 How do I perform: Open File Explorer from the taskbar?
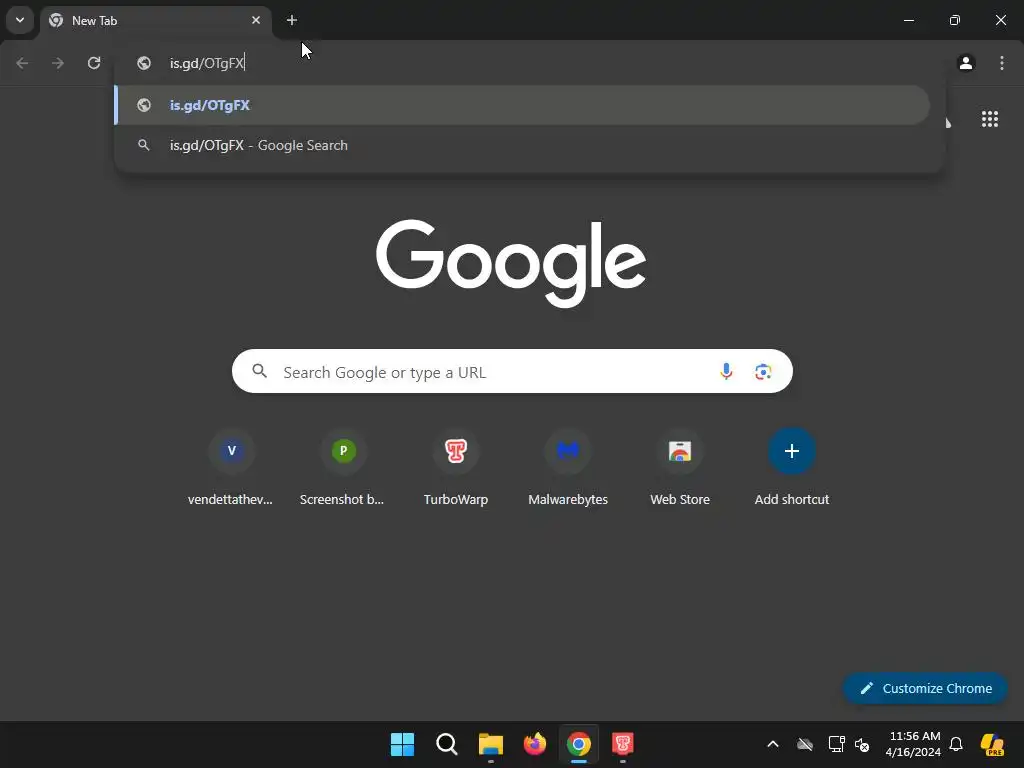490,744
